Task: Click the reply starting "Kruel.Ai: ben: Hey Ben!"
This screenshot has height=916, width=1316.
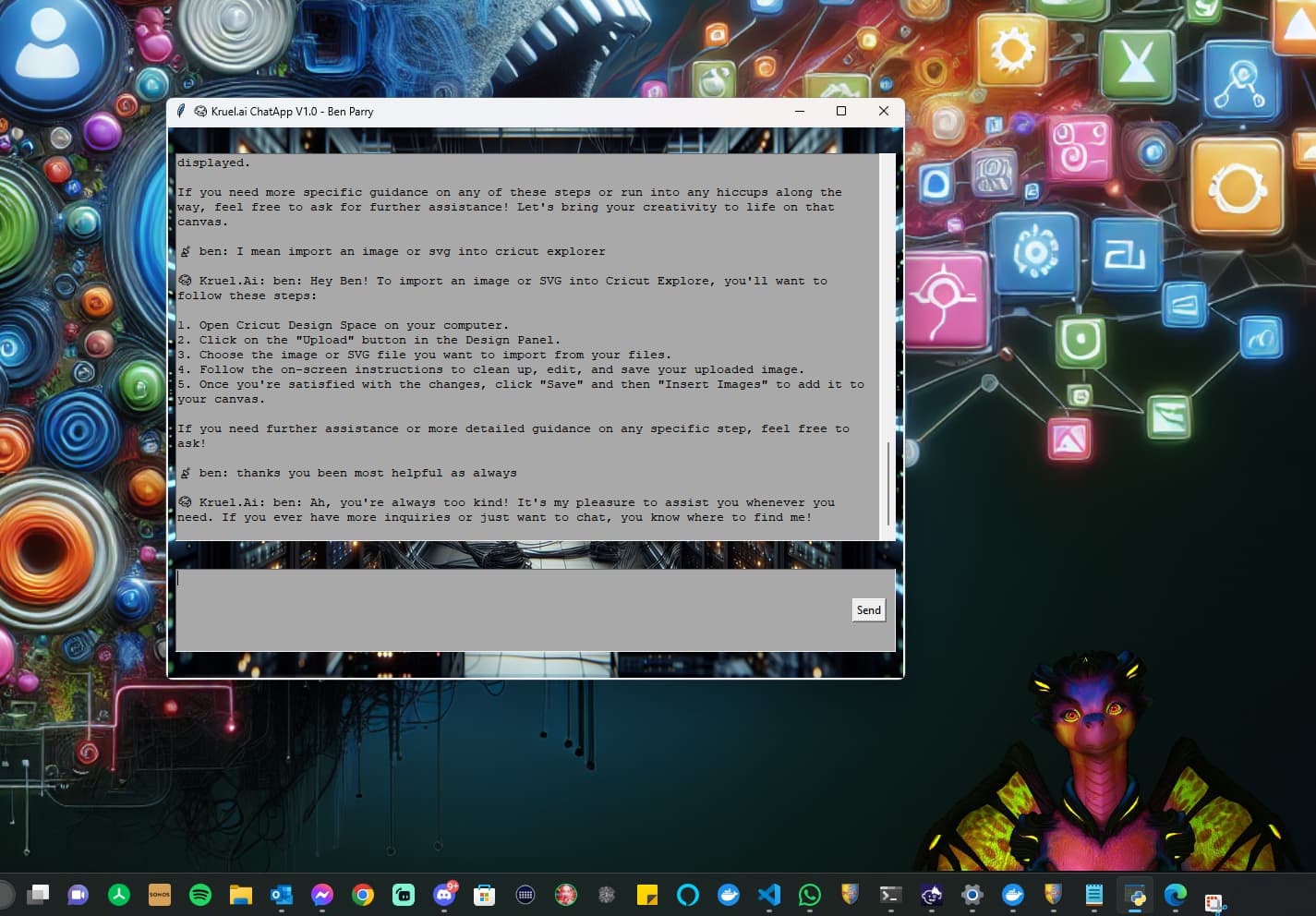Action: coord(502,288)
